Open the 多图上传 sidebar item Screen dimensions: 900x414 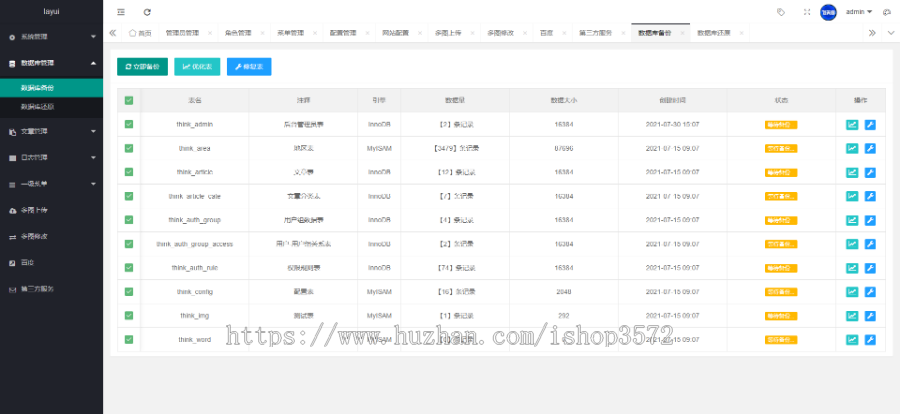[x=52, y=211]
